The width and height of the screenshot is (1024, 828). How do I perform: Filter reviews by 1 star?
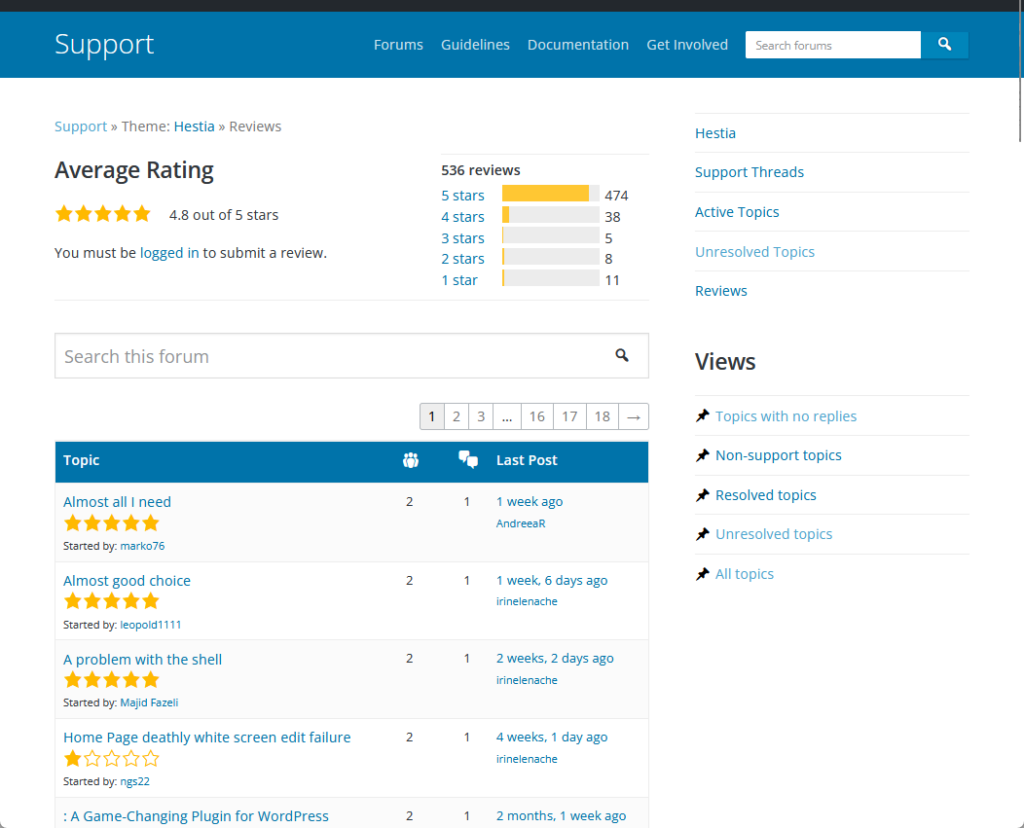[x=459, y=280]
